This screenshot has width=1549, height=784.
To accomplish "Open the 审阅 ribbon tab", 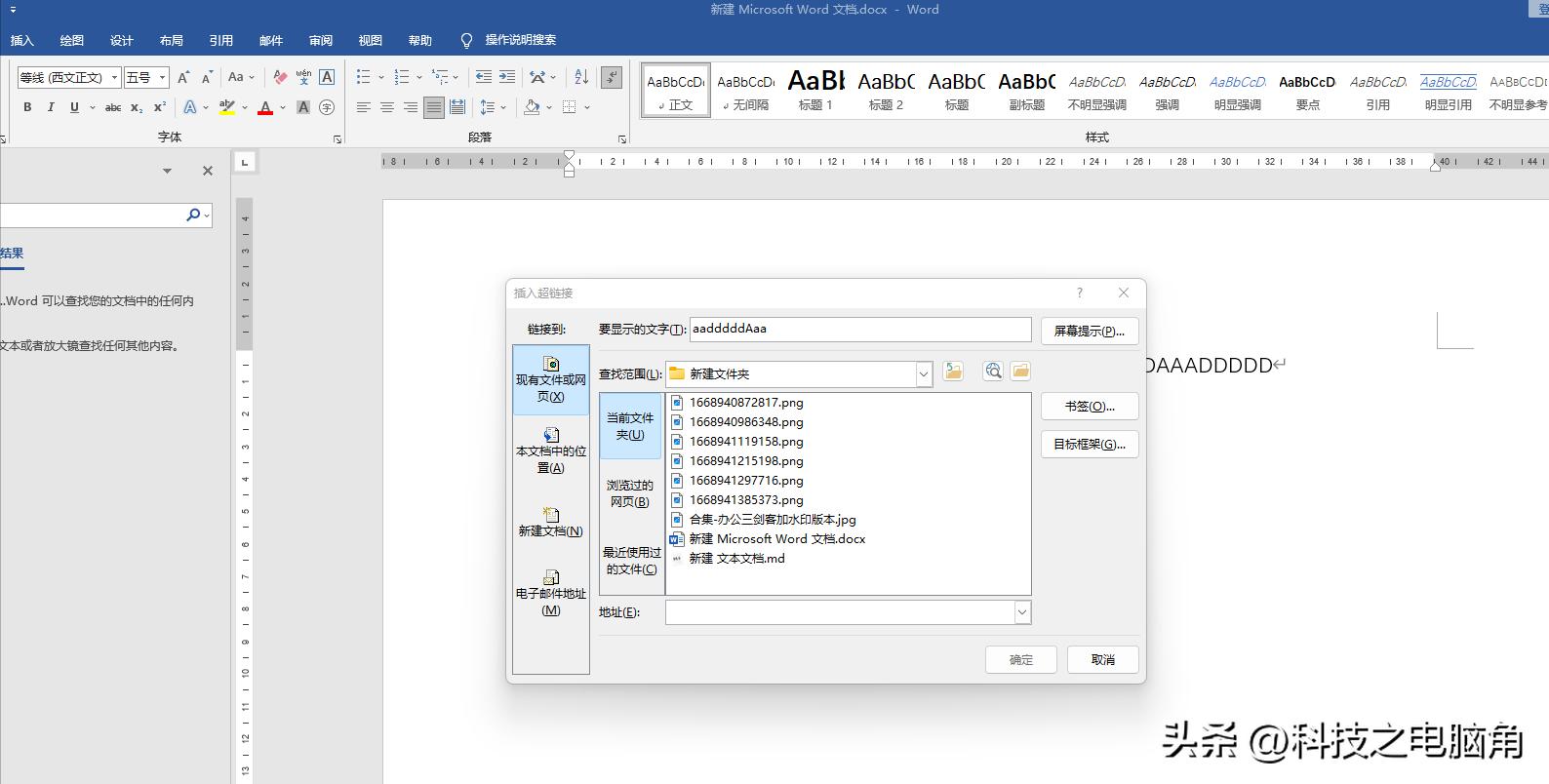I will point(320,40).
